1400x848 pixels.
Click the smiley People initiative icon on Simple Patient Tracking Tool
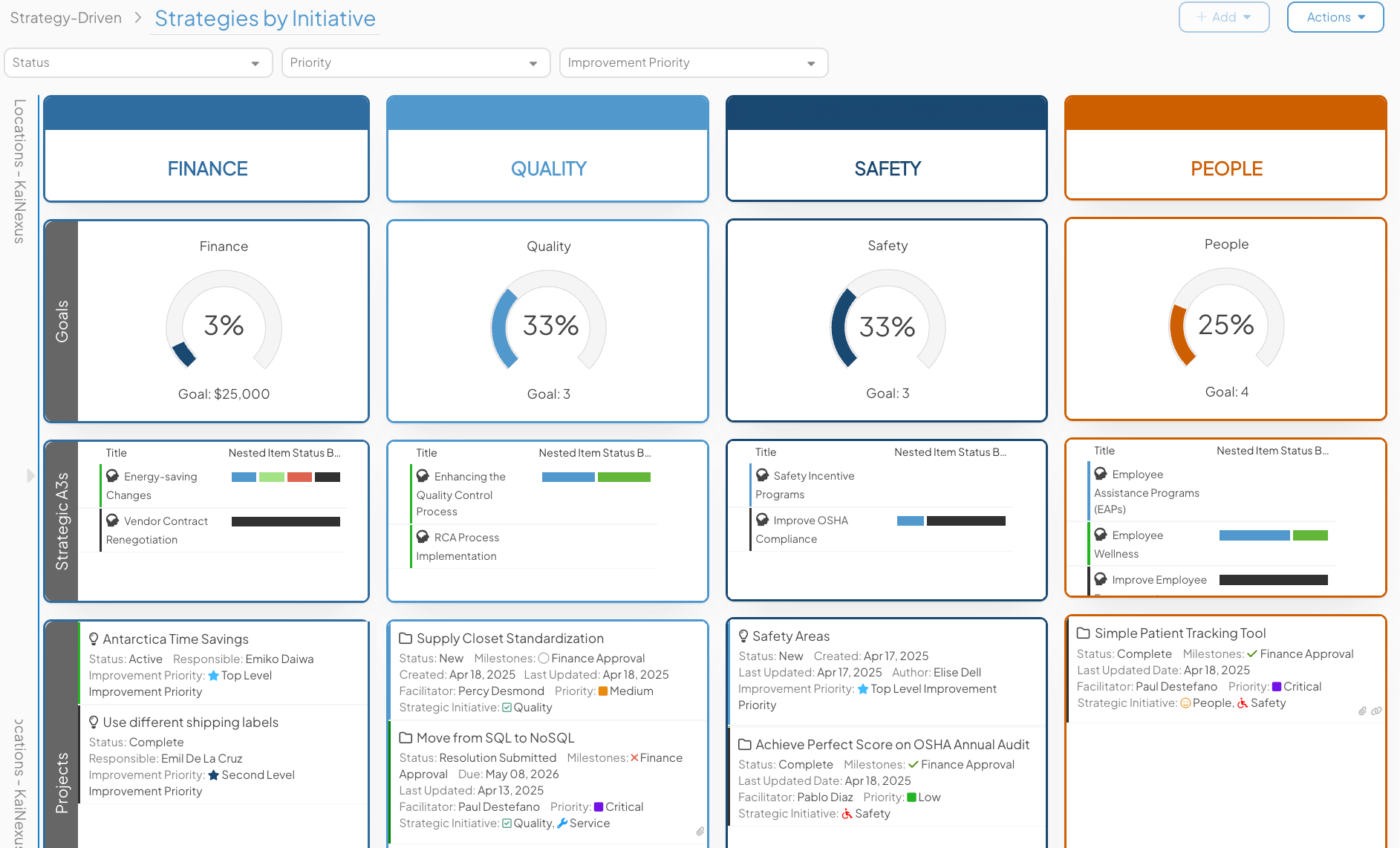tap(1186, 702)
